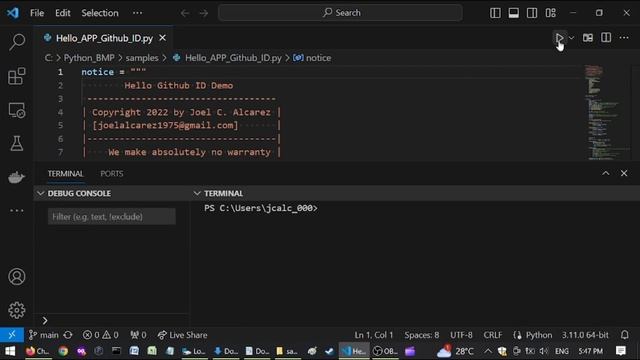The width and height of the screenshot is (640, 360).
Task: Close the bottom panel
Action: [624, 173]
